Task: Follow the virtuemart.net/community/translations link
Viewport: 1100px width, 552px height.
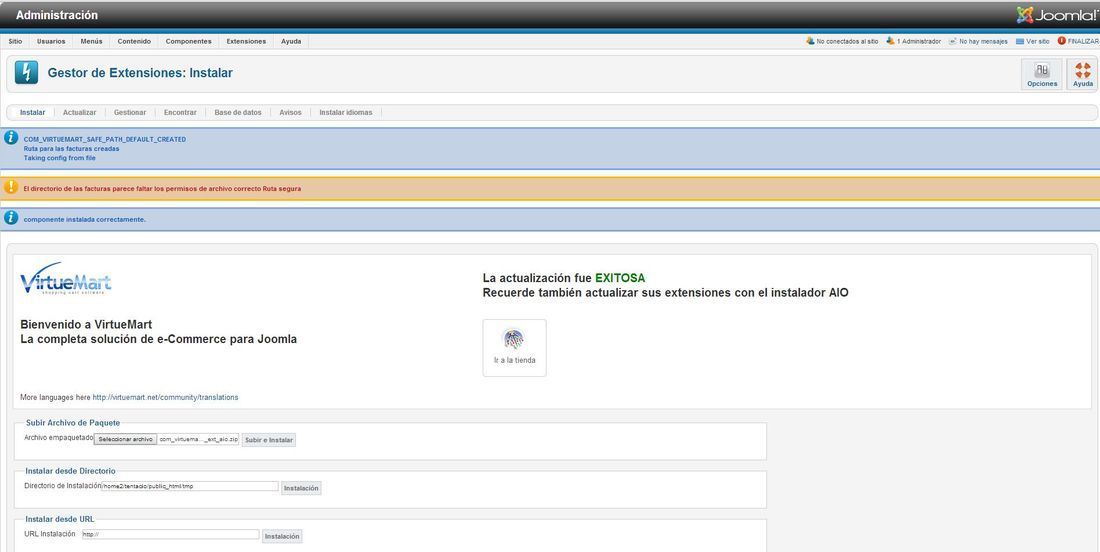Action: click(166, 397)
